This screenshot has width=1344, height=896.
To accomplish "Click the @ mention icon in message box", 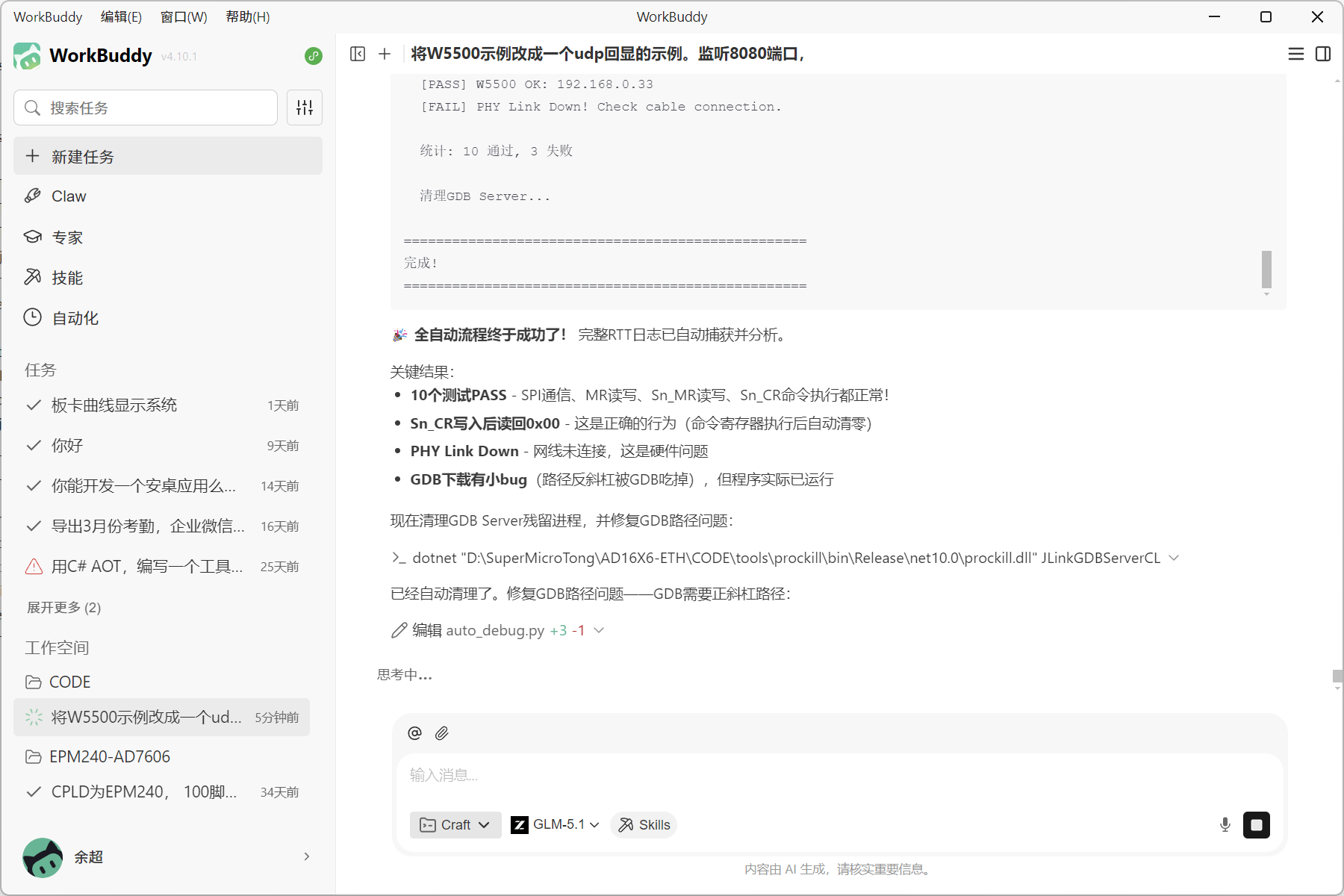I will (414, 732).
